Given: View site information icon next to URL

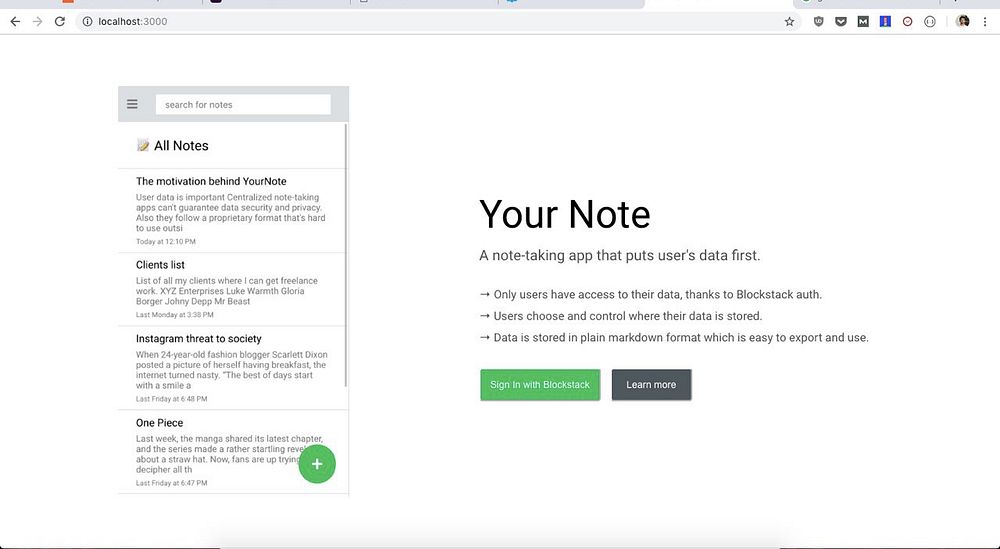Looking at the screenshot, I should pos(87,22).
